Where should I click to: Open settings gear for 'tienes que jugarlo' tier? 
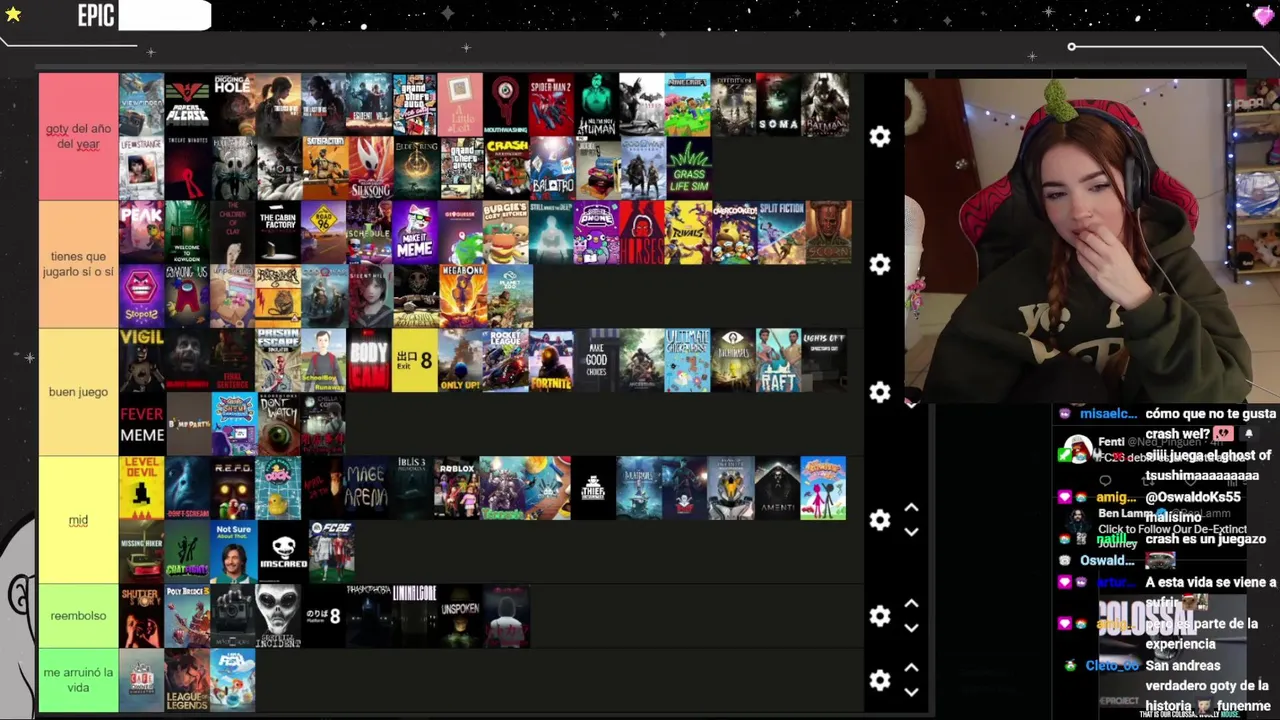pos(879,264)
